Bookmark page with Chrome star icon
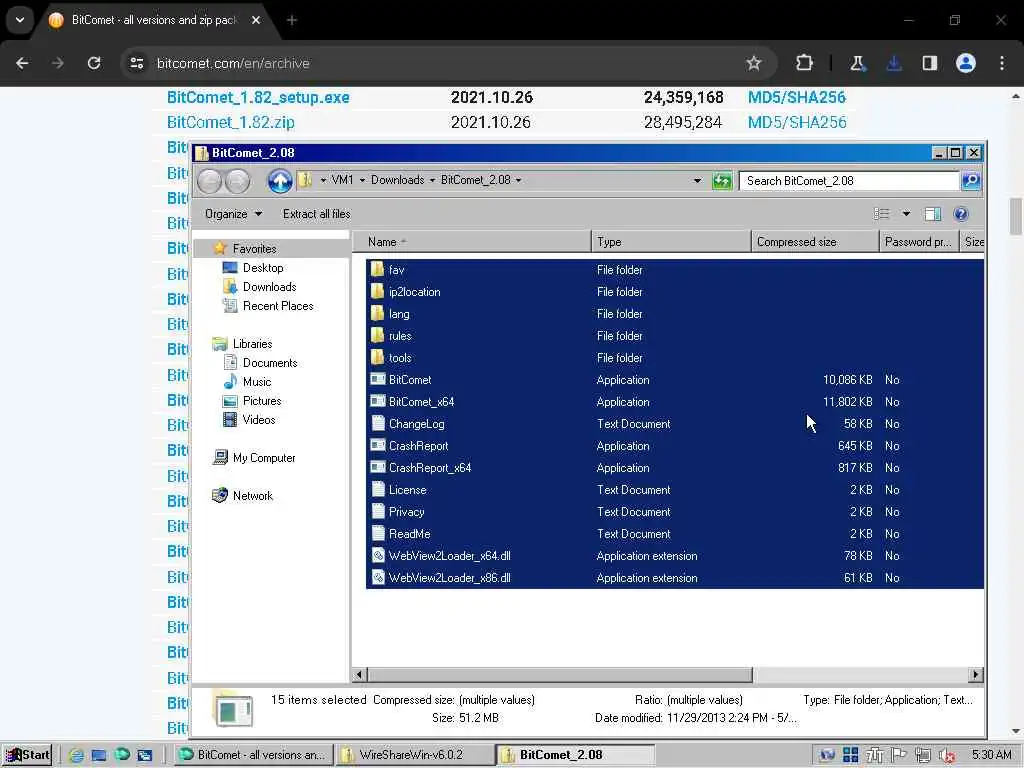 coord(754,63)
